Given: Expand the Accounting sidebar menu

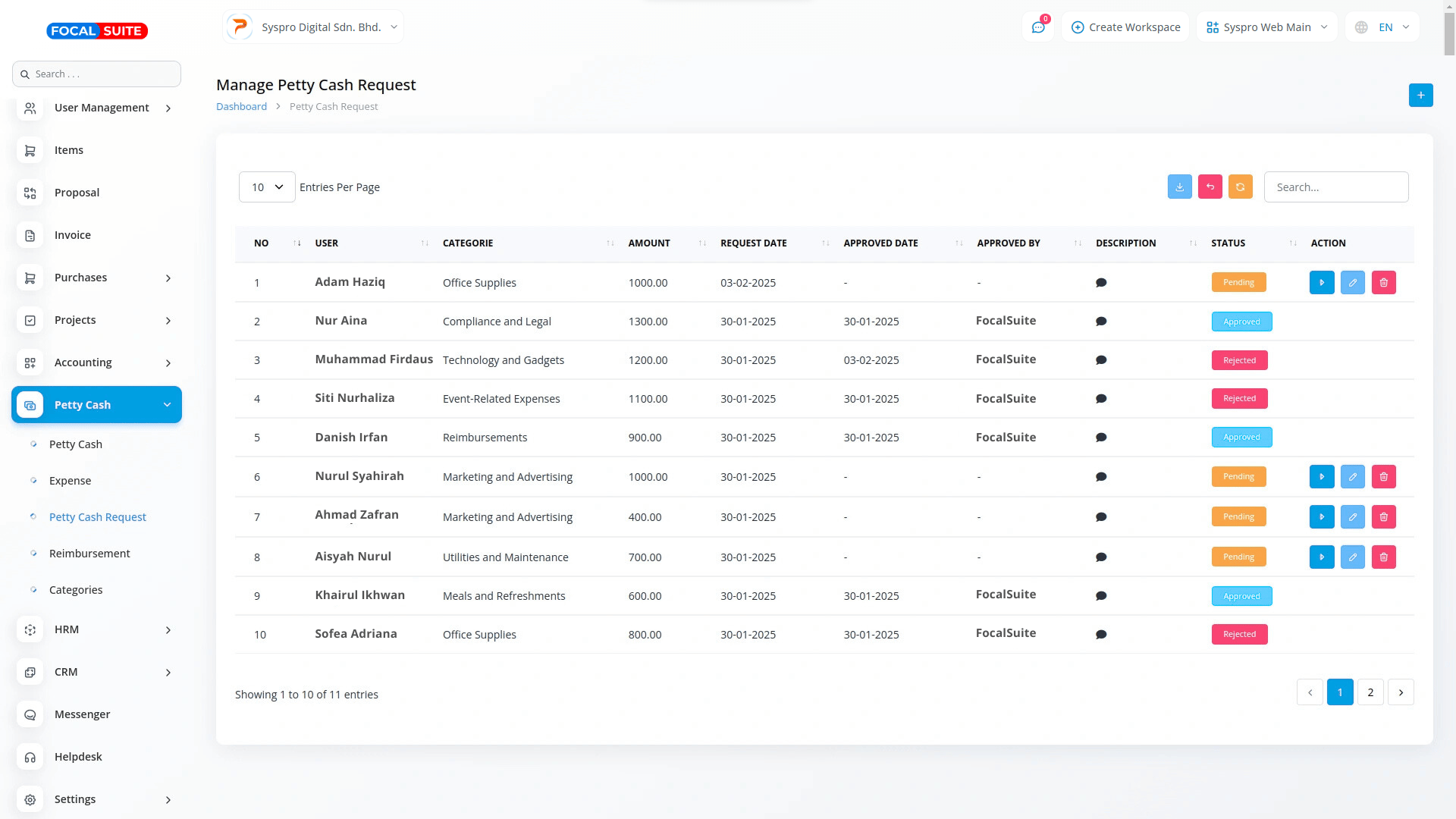Looking at the screenshot, I should [x=96, y=362].
